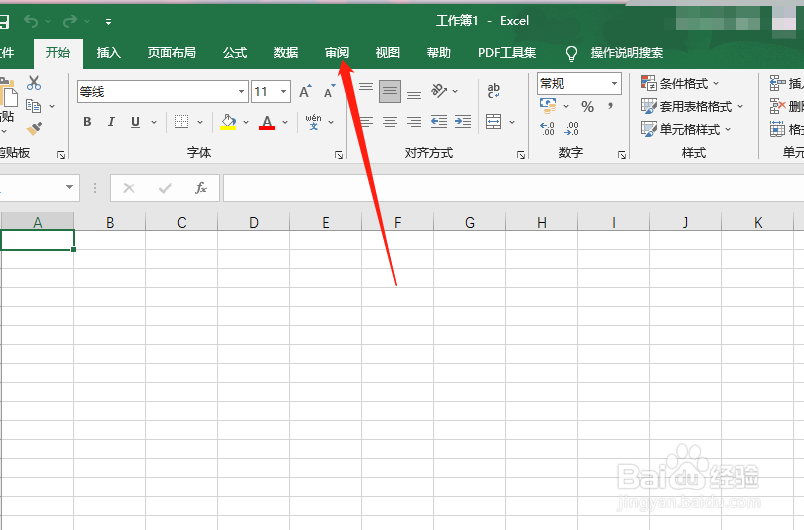Open 单元格样式 cell styles menu
The height and width of the screenshot is (530, 804).
tap(686, 129)
